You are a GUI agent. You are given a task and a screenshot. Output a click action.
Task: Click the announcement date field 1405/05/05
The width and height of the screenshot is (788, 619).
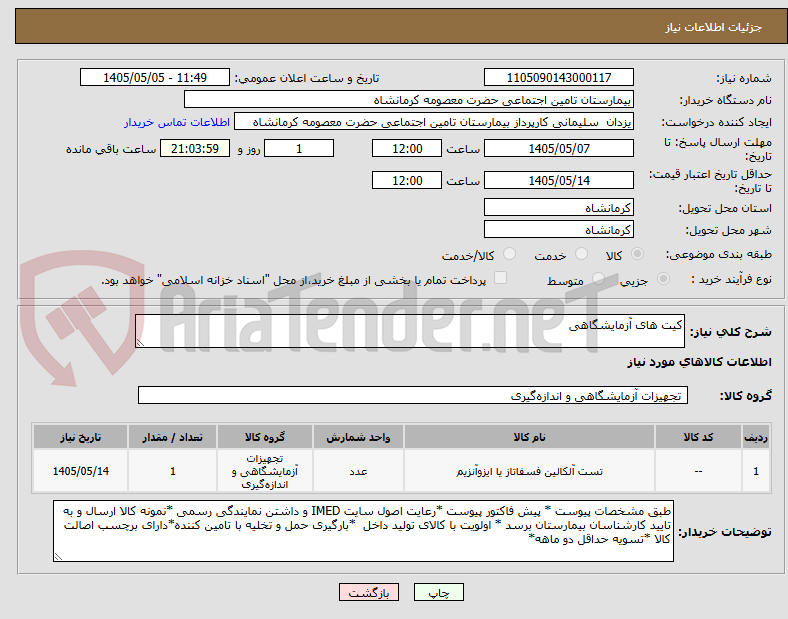tap(155, 77)
